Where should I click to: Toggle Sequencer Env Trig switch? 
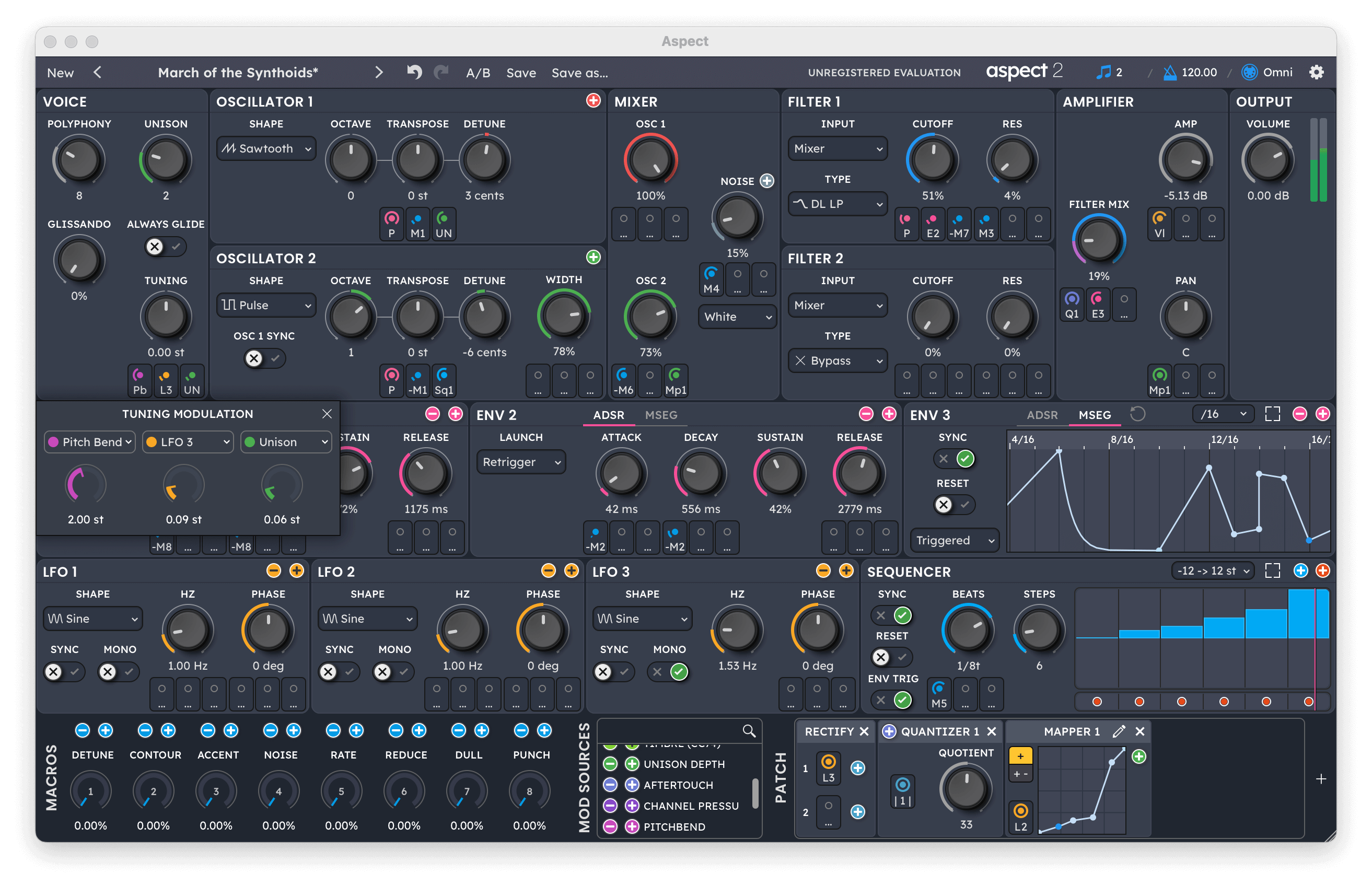click(891, 700)
